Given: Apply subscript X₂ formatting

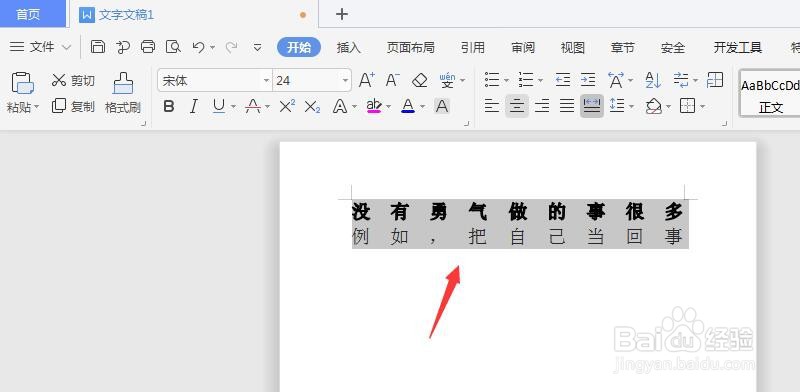Looking at the screenshot, I should pyautogui.click(x=312, y=107).
